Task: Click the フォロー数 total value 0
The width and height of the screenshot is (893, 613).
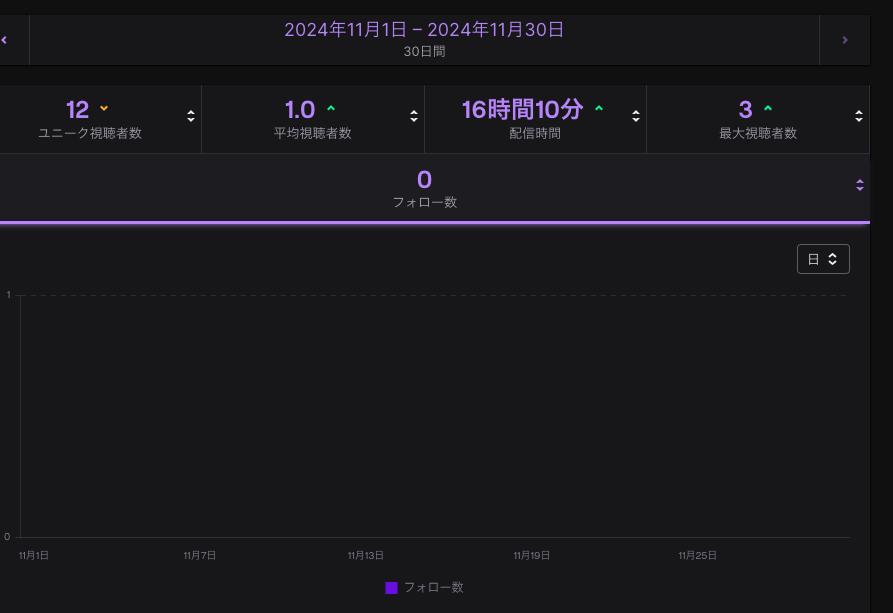Action: (x=424, y=180)
